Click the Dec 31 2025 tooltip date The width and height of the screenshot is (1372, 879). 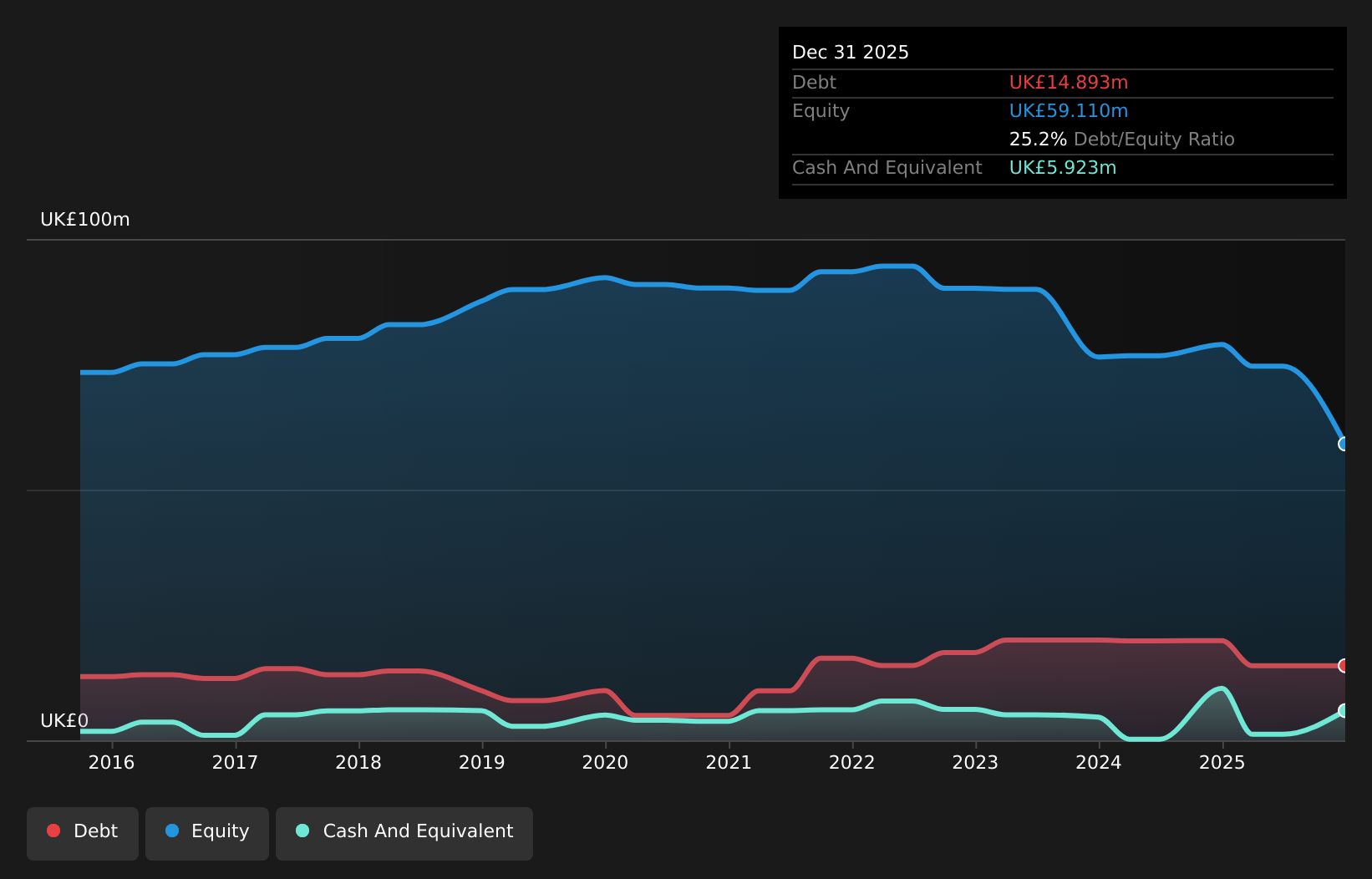[x=851, y=53]
